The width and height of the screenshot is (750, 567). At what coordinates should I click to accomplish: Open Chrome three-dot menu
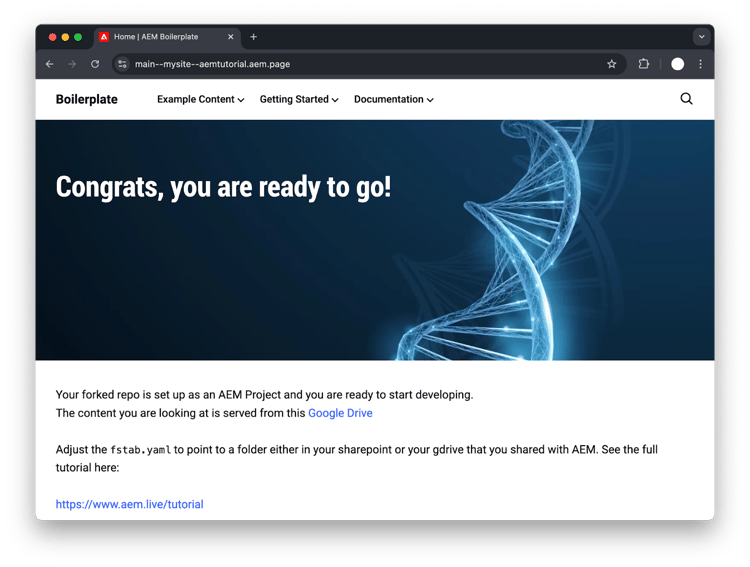pyautogui.click(x=701, y=64)
